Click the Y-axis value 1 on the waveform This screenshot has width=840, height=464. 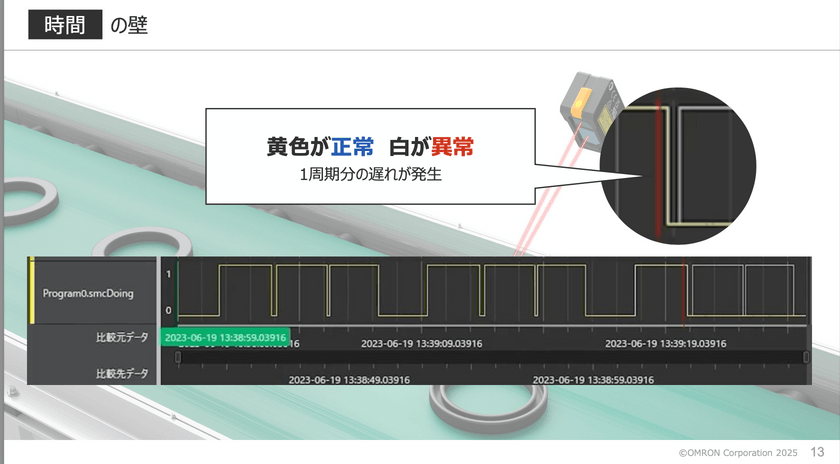(x=167, y=273)
